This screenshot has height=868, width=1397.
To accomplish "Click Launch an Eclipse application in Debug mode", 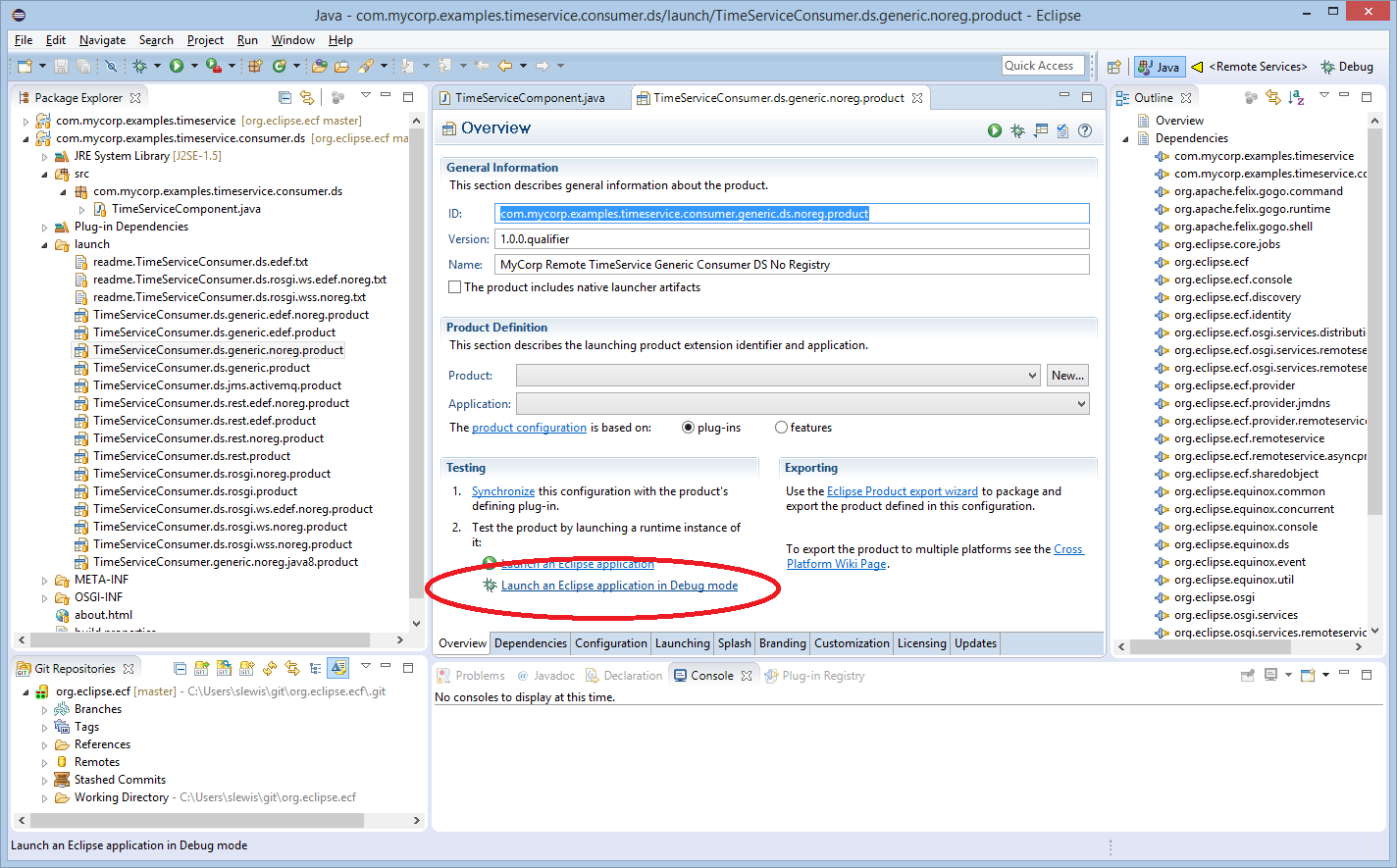I will pos(619,586).
